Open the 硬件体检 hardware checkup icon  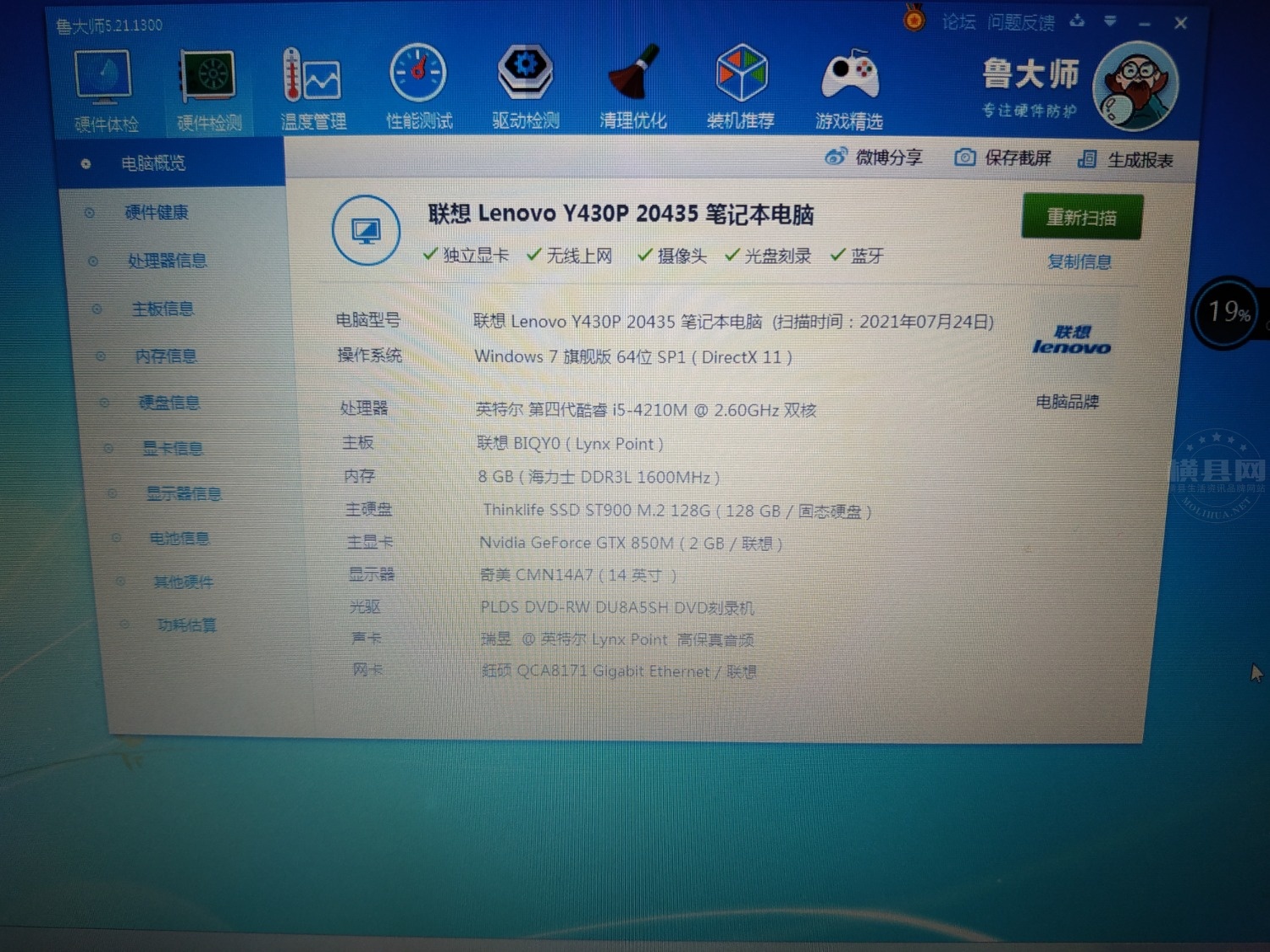click(x=104, y=91)
